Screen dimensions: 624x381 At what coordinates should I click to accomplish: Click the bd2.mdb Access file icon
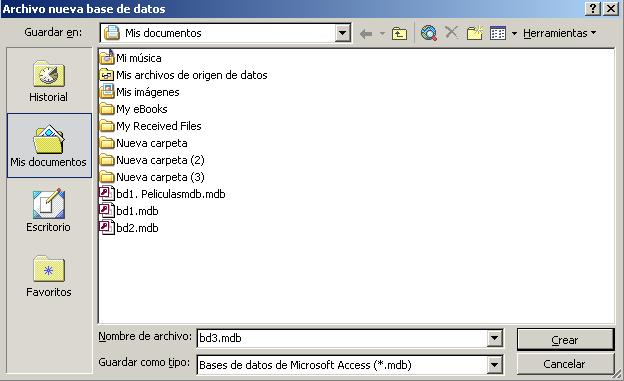[x=107, y=228]
